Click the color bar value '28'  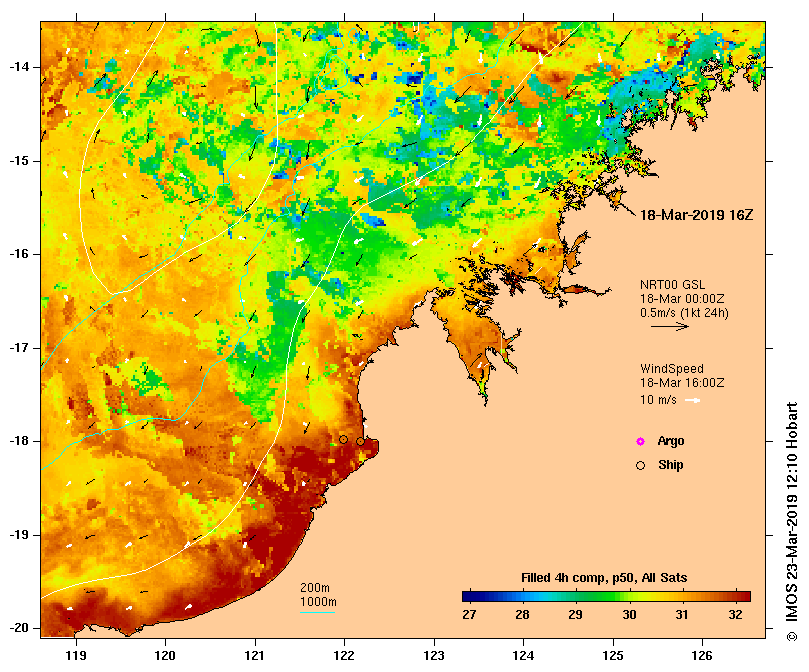click(522, 615)
